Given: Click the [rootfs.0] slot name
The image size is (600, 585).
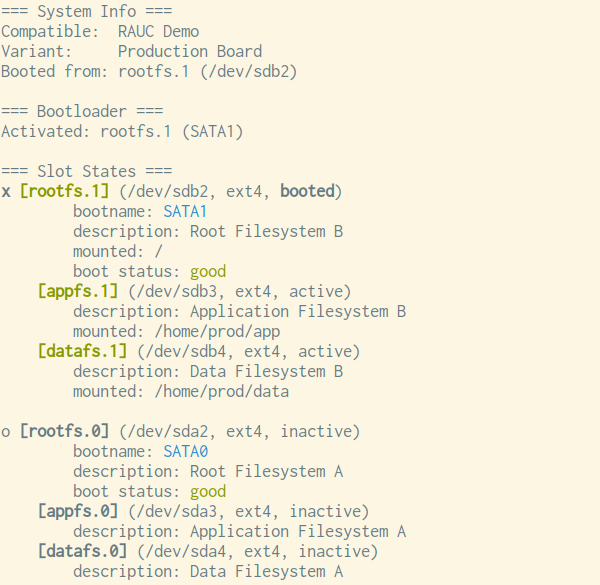Looking at the screenshot, I should pyautogui.click(x=64, y=431).
